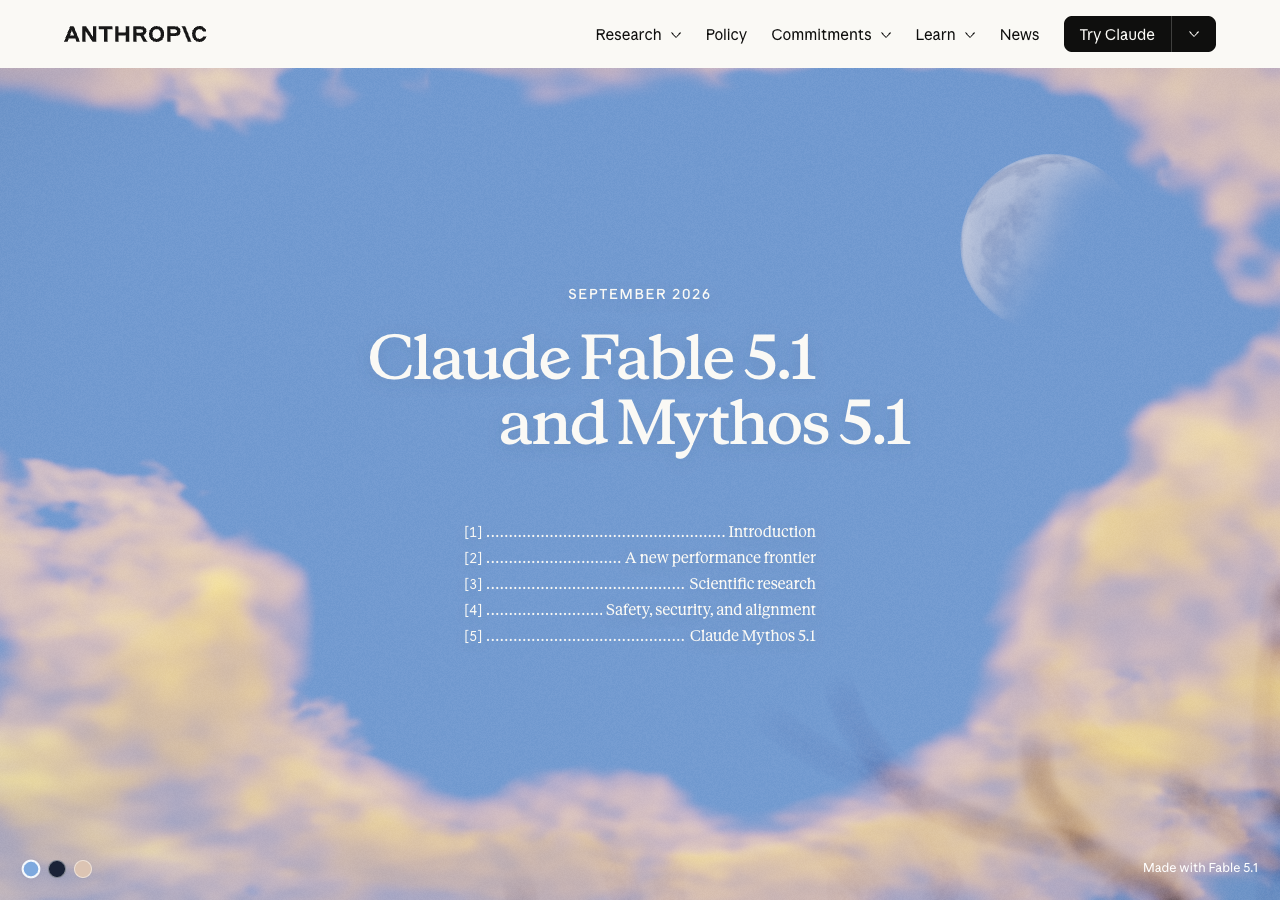
Task: Jump to the Scientific research section
Action: click(640, 584)
